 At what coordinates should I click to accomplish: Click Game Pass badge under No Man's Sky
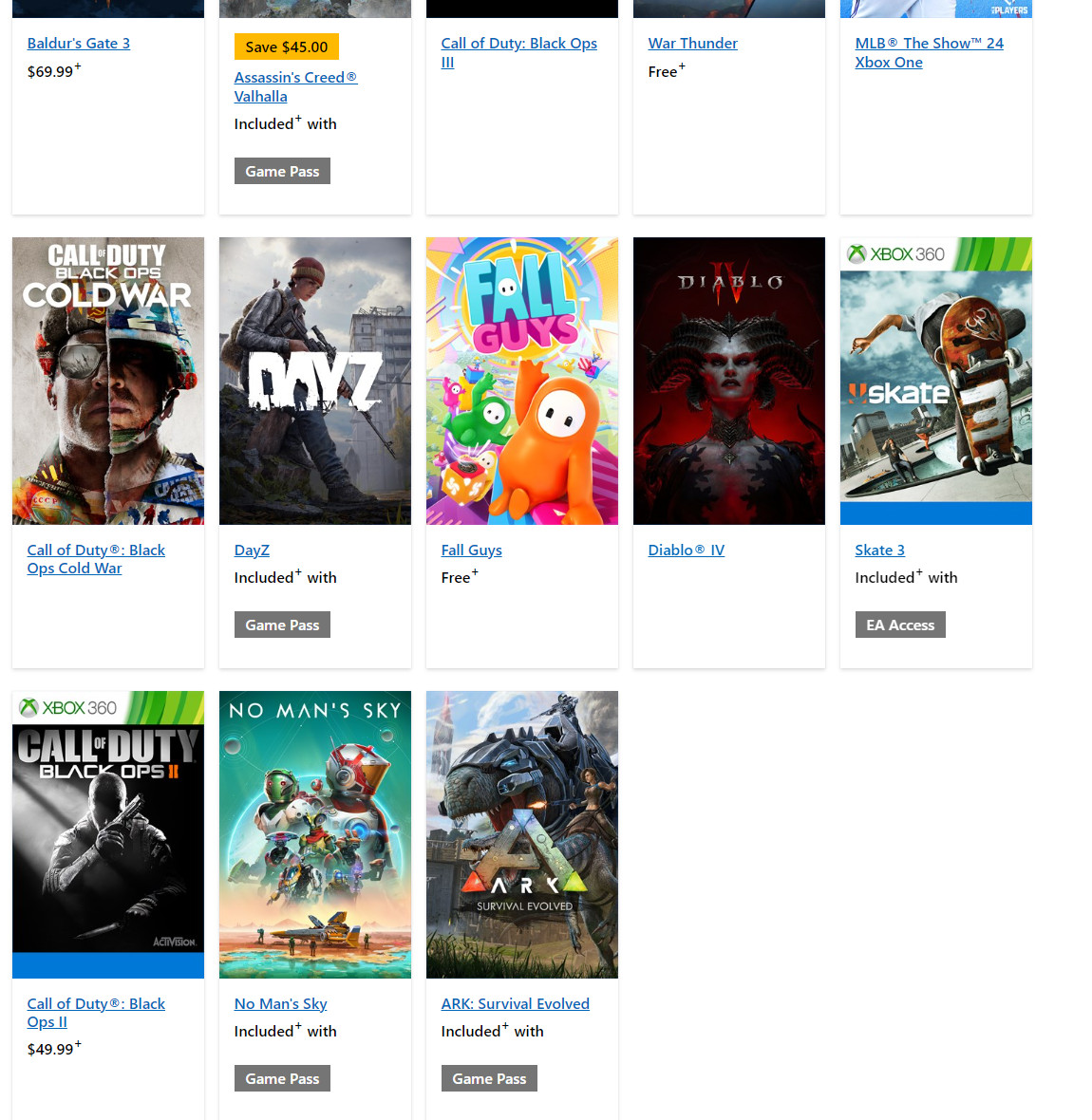coord(282,1078)
